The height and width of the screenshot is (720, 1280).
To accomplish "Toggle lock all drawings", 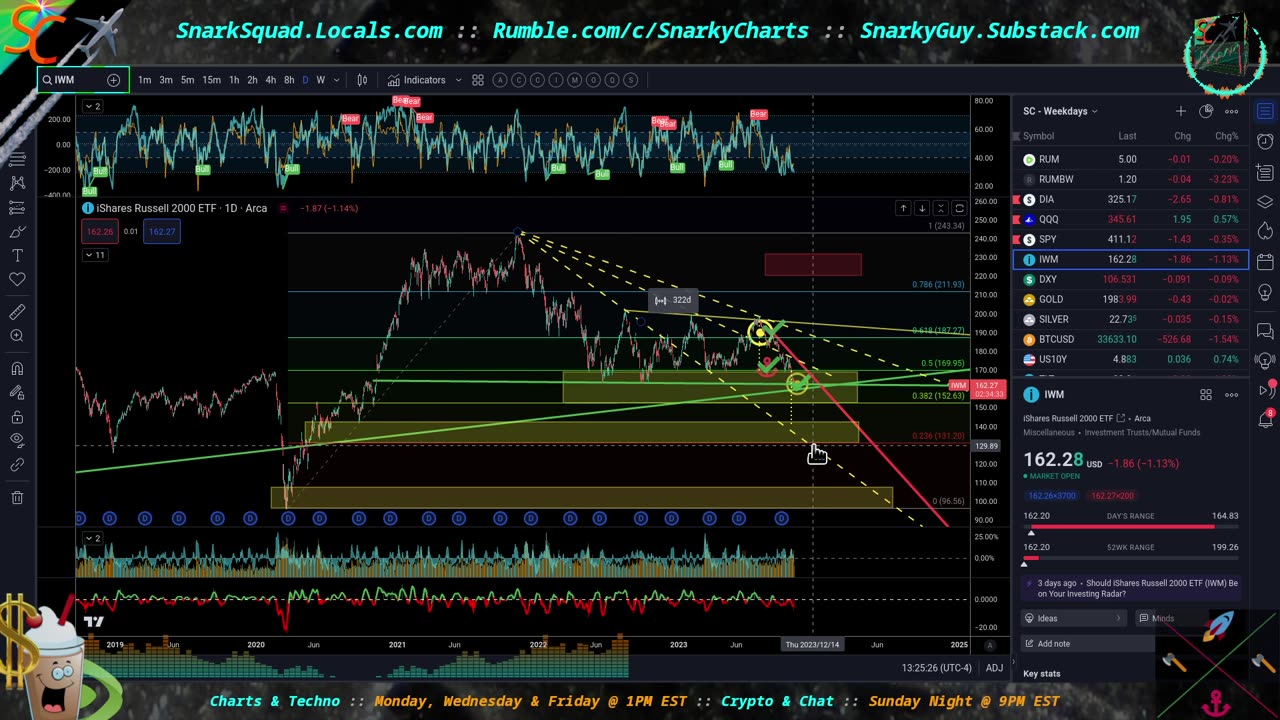I will click(x=17, y=416).
